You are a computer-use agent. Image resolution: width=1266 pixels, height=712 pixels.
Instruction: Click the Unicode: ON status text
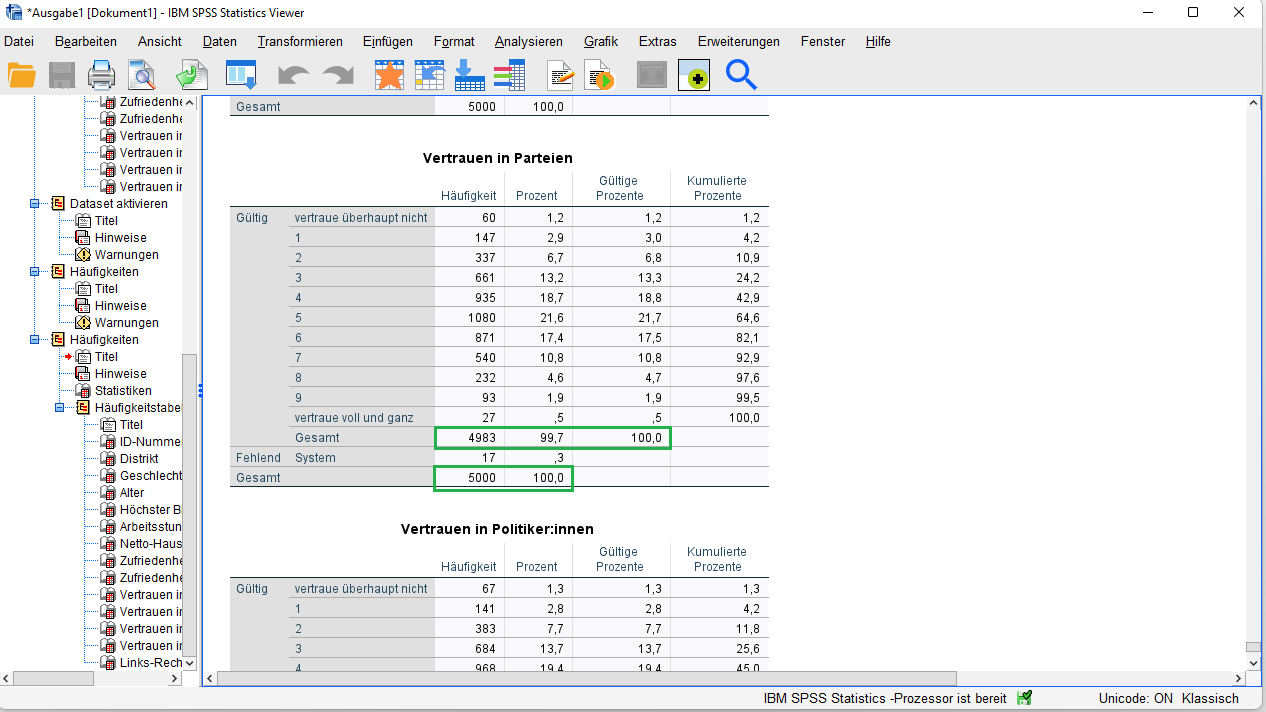coord(1135,698)
